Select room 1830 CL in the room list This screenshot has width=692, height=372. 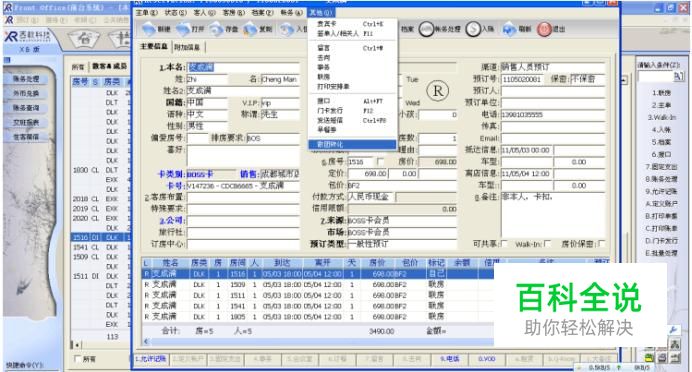(101, 170)
